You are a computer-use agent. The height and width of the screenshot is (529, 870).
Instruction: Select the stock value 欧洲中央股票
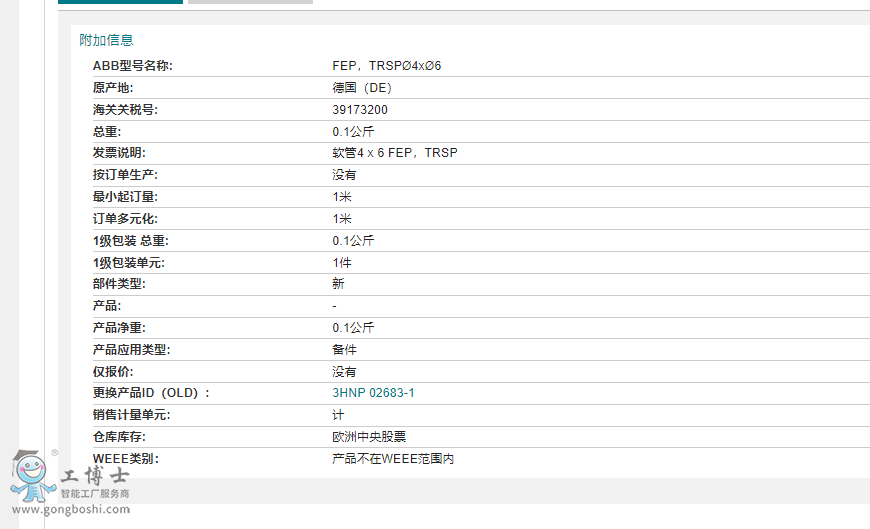click(369, 437)
